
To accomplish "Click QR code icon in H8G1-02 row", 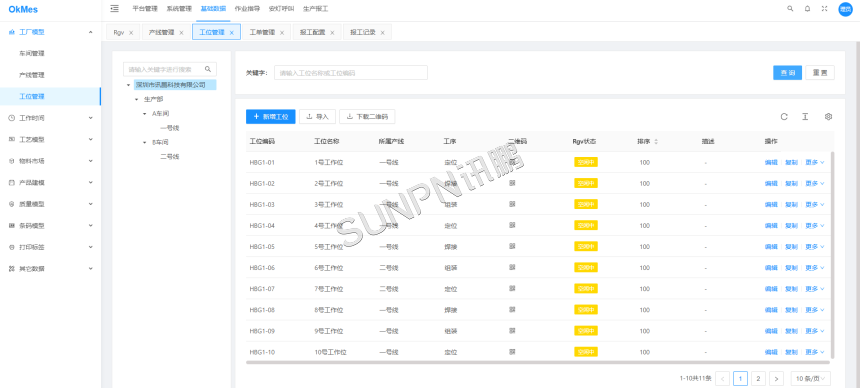I will coord(512,183).
